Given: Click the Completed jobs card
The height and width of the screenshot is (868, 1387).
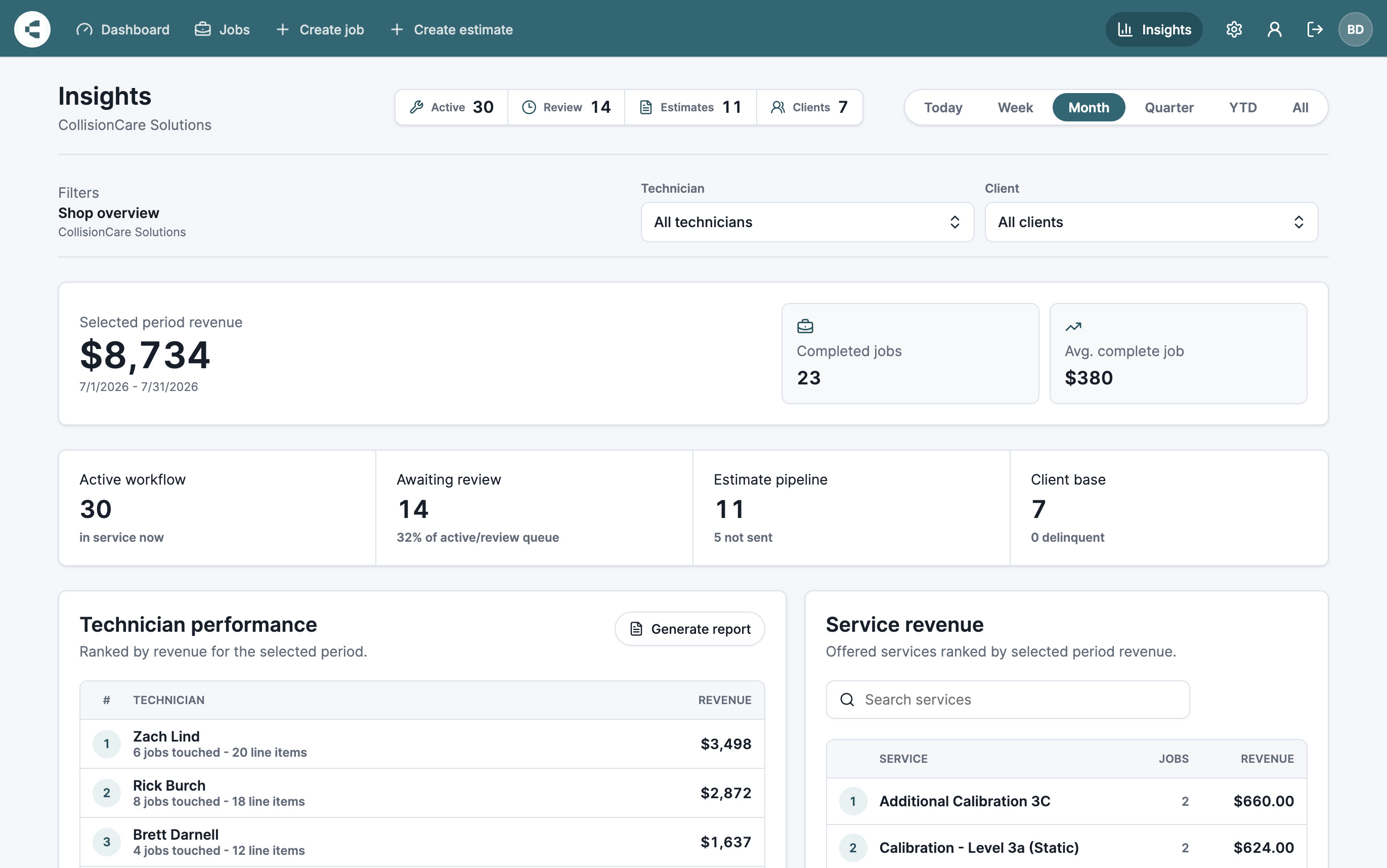Looking at the screenshot, I should 910,354.
